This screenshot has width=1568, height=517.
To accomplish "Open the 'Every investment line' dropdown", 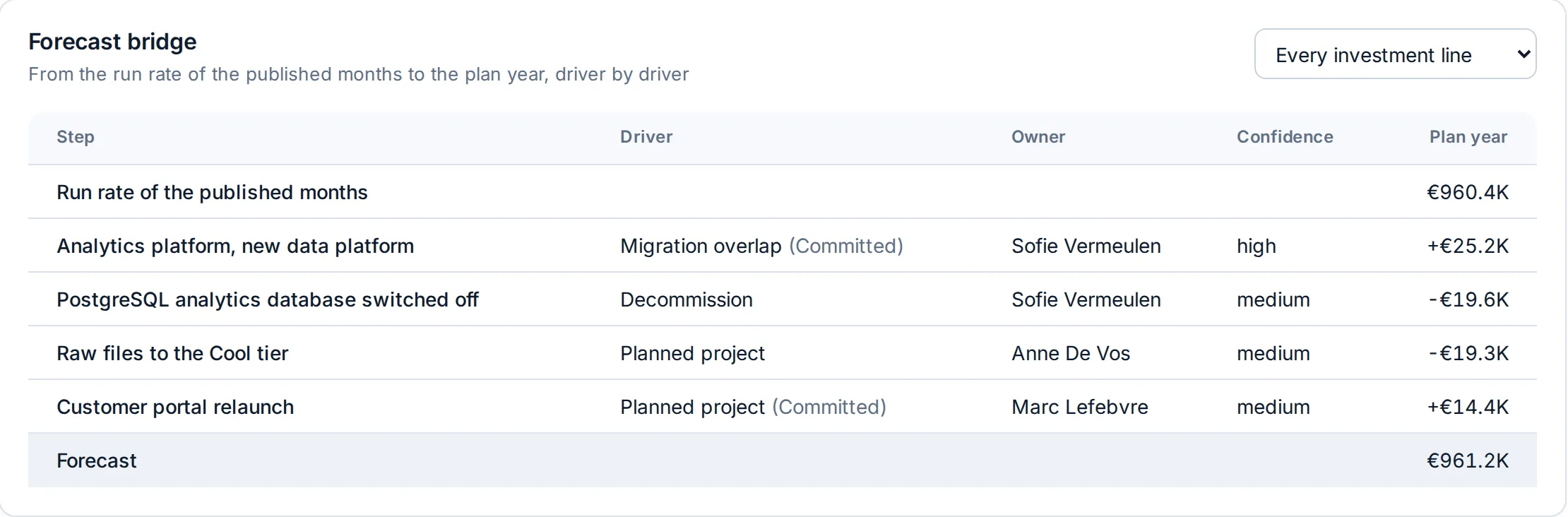I will click(1395, 54).
